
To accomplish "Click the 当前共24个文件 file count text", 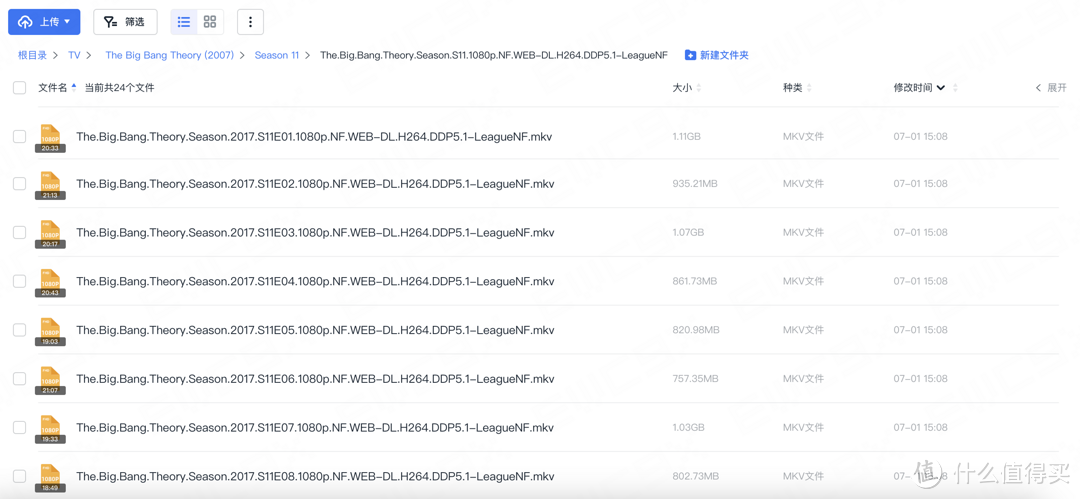I will pyautogui.click(x=119, y=88).
